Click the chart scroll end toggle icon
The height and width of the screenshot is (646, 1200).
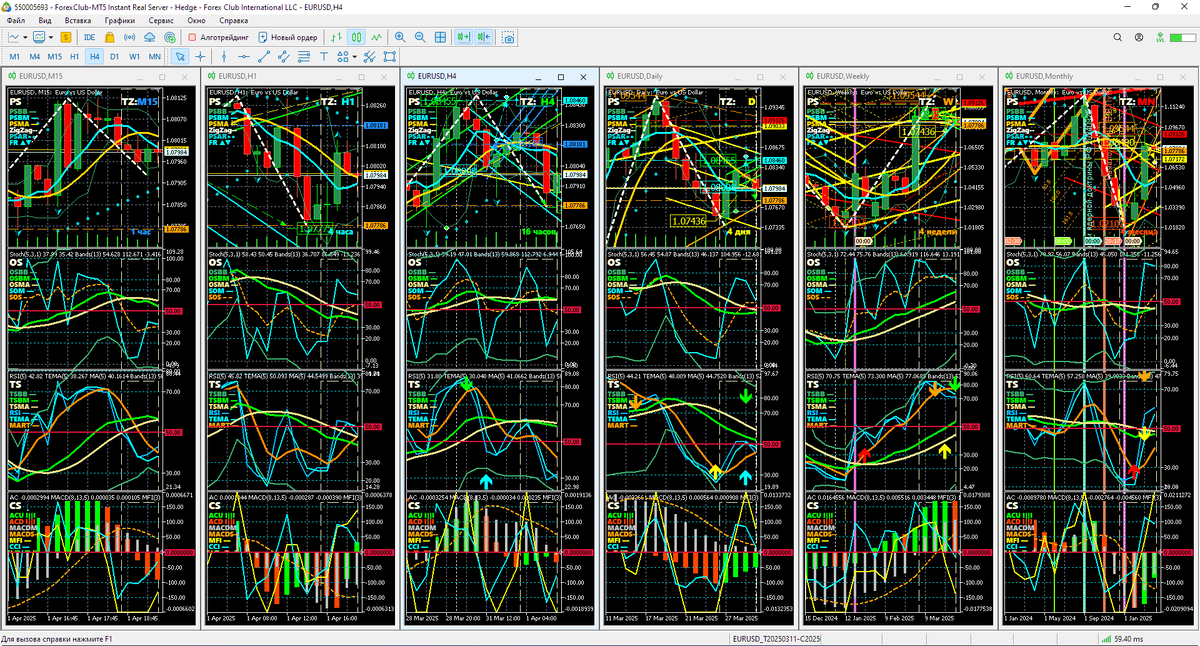point(464,37)
